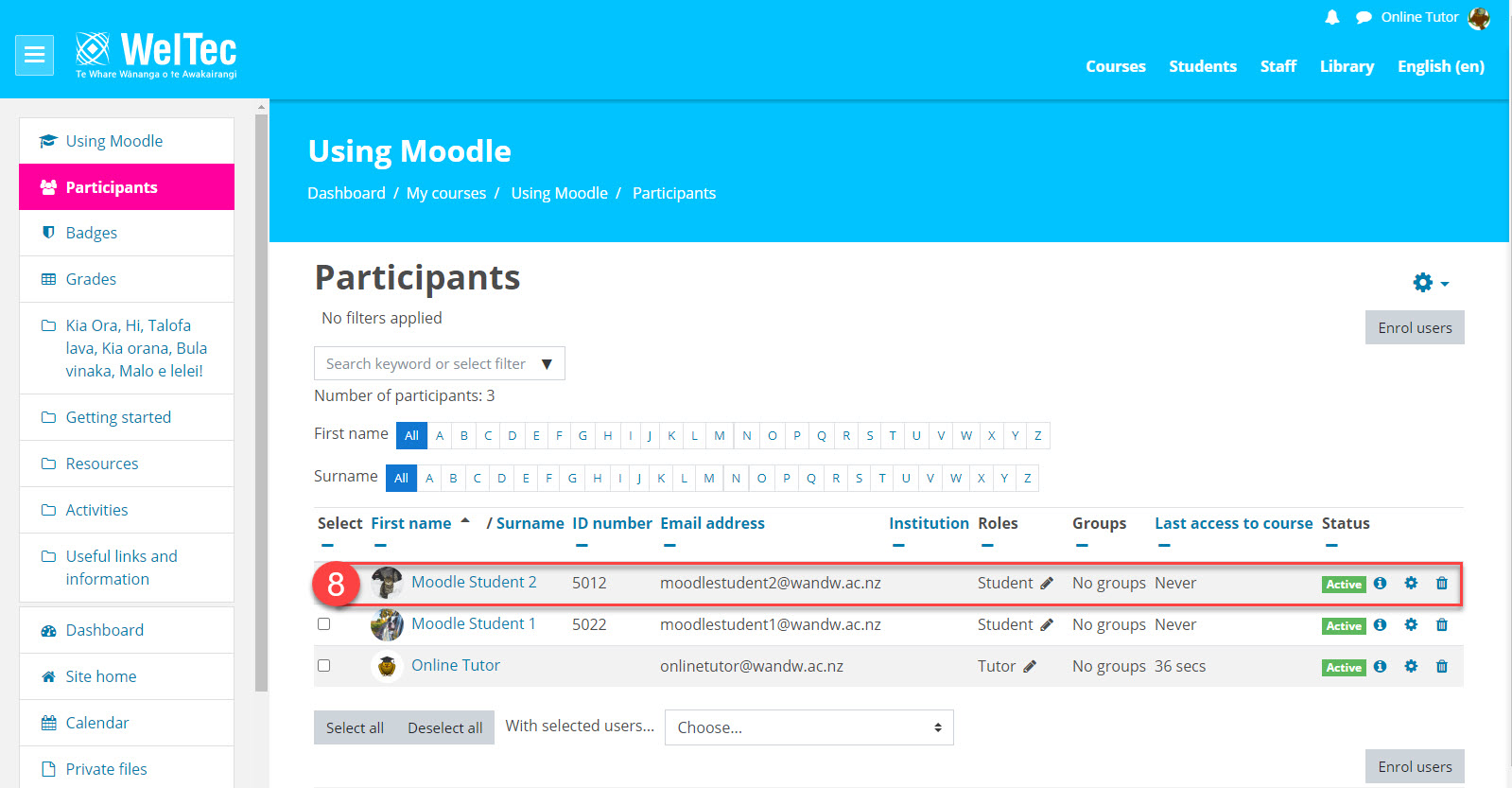
Task: Edit role pencil for Moodle Student 1
Action: pyautogui.click(x=1047, y=625)
